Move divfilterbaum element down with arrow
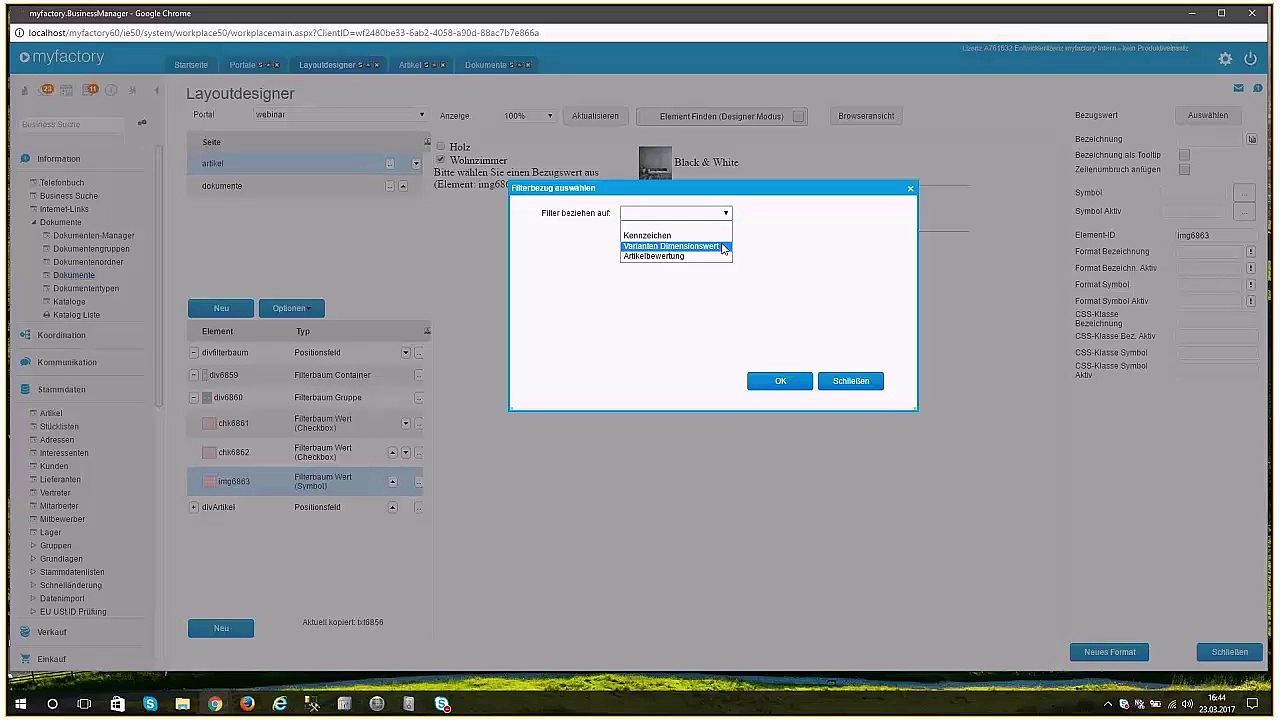This screenshot has width=1280, height=720. [405, 353]
